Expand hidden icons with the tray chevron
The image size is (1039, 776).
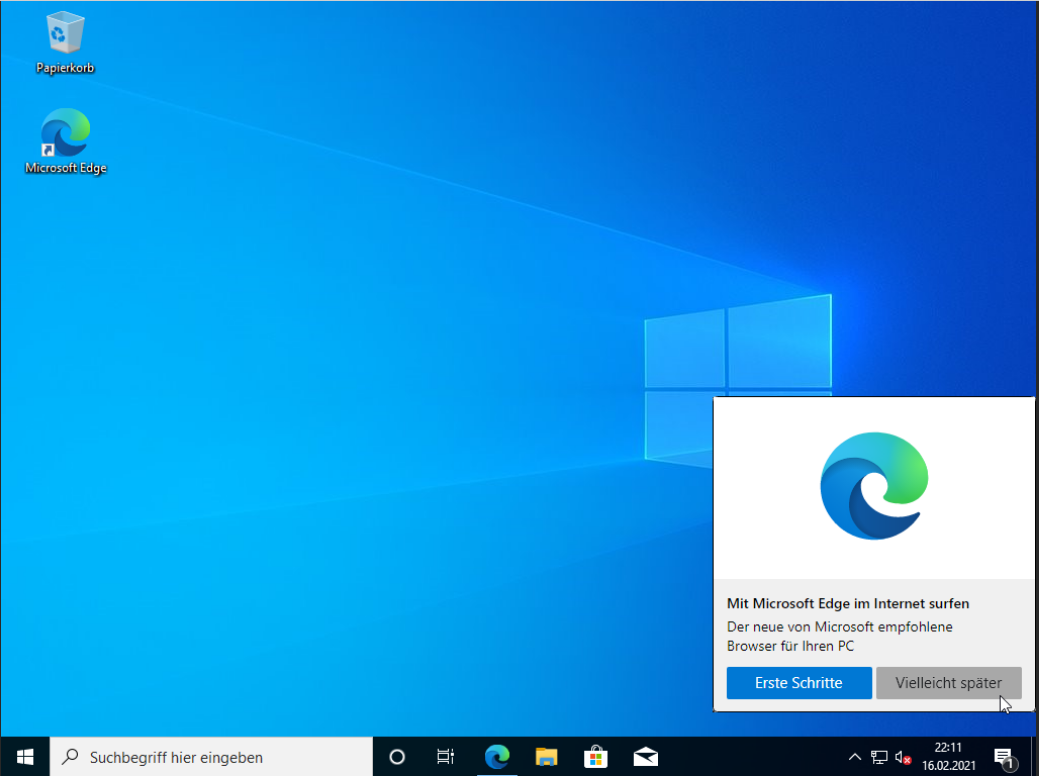[x=855, y=757]
